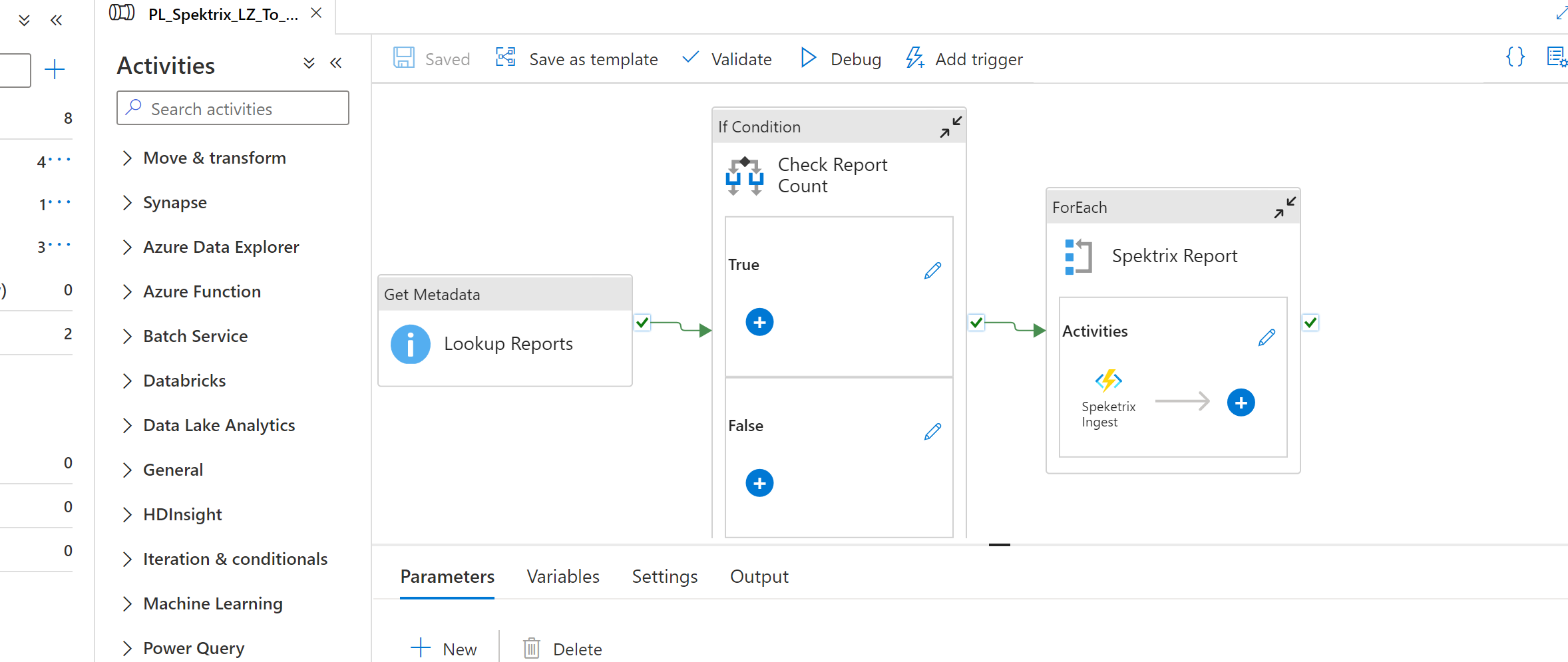Click the Add trigger label
Screen dimensions: 1568x662
point(979,60)
